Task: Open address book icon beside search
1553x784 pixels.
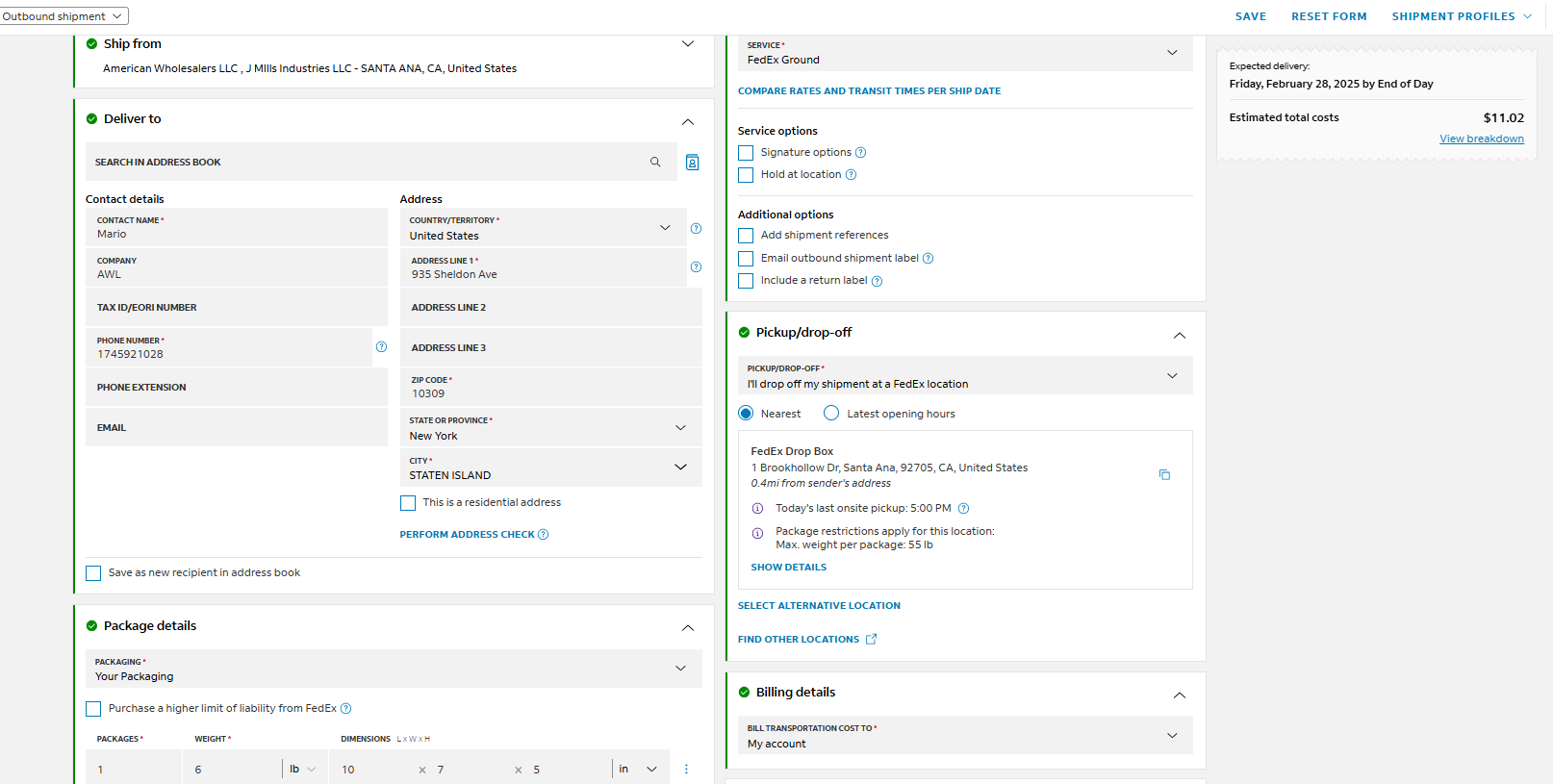Action: point(692,163)
